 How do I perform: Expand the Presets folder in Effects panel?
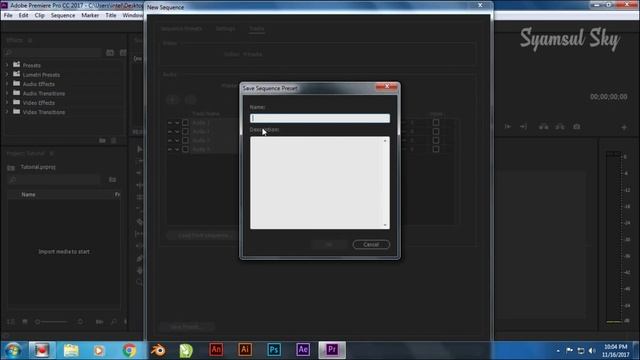[x=7, y=65]
